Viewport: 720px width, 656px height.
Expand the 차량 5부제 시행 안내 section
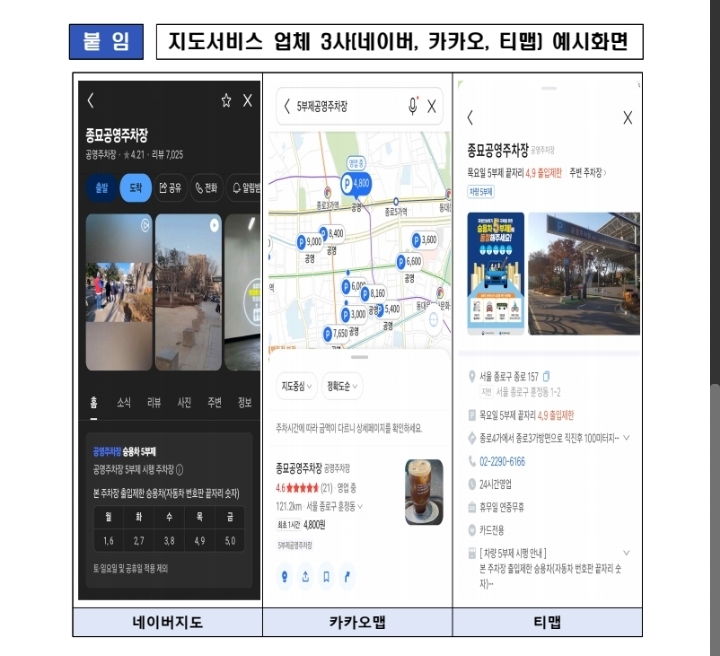coord(626,553)
